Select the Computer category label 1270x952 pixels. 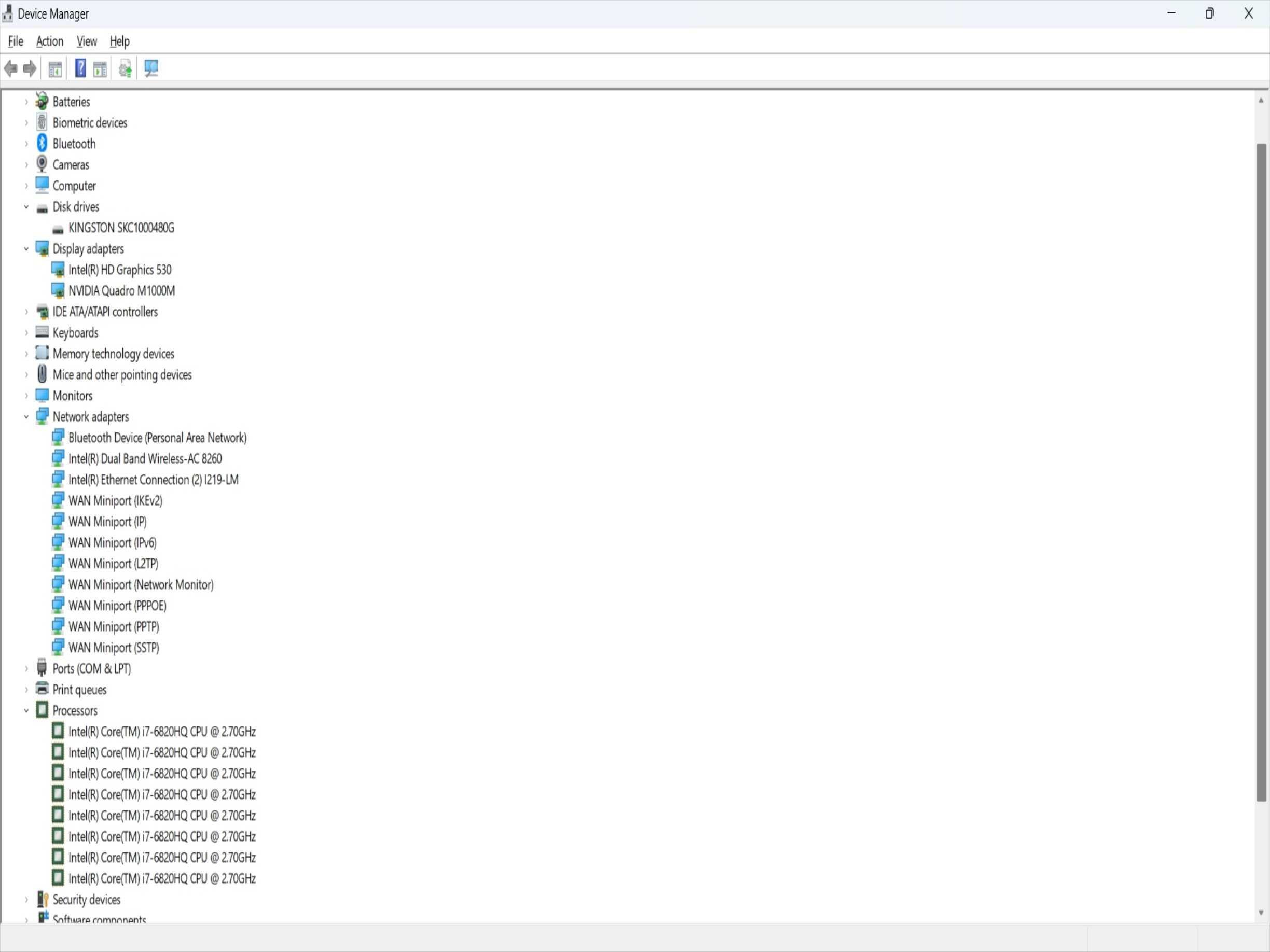74,186
